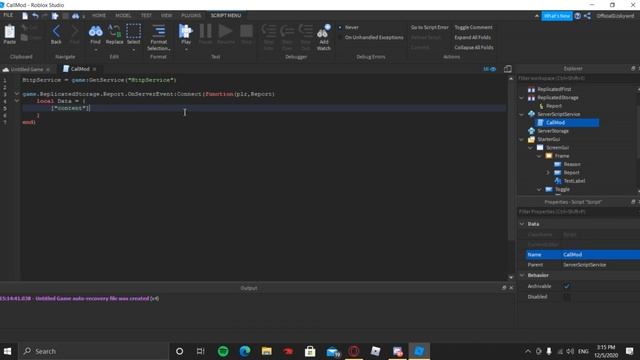
Task: Collapse the Toggle tree node
Action: click(x=539, y=189)
